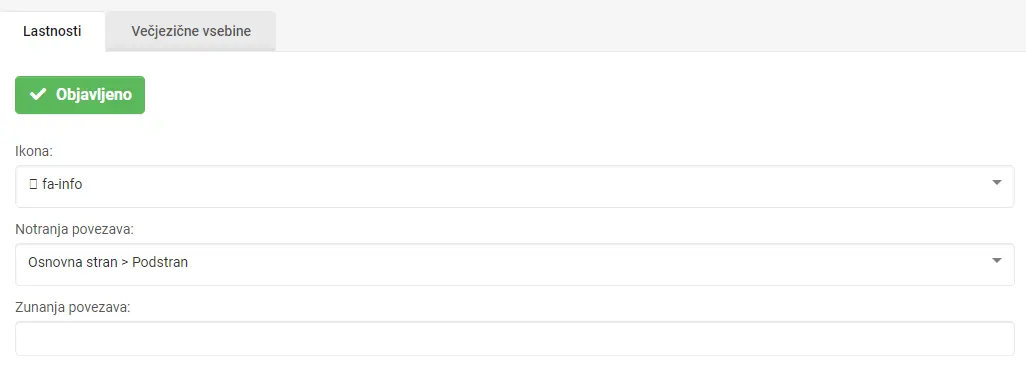Select the Lastnosti tab
1026x367 pixels.
click(x=52, y=31)
